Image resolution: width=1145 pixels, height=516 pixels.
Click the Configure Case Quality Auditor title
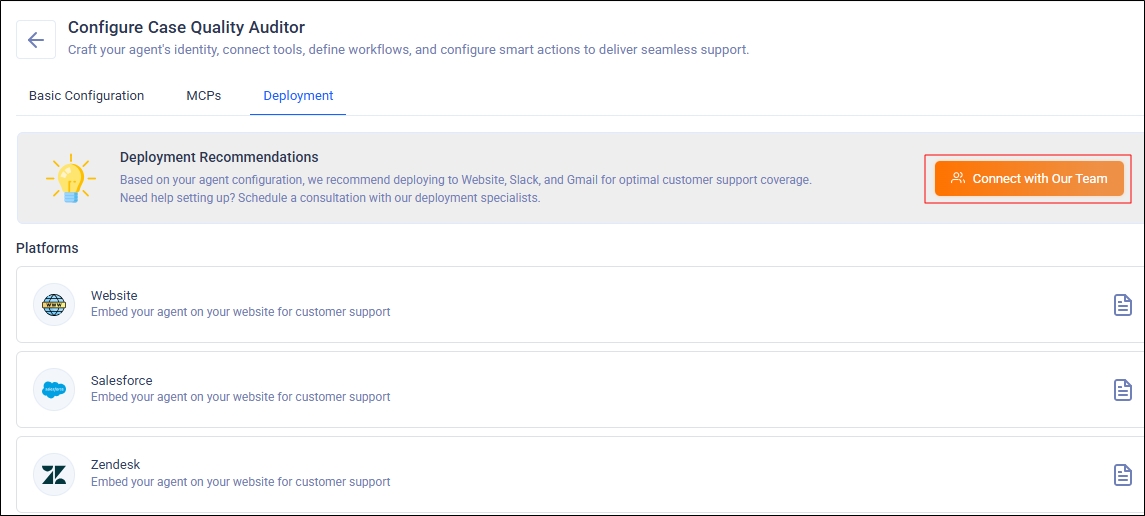coord(186,28)
